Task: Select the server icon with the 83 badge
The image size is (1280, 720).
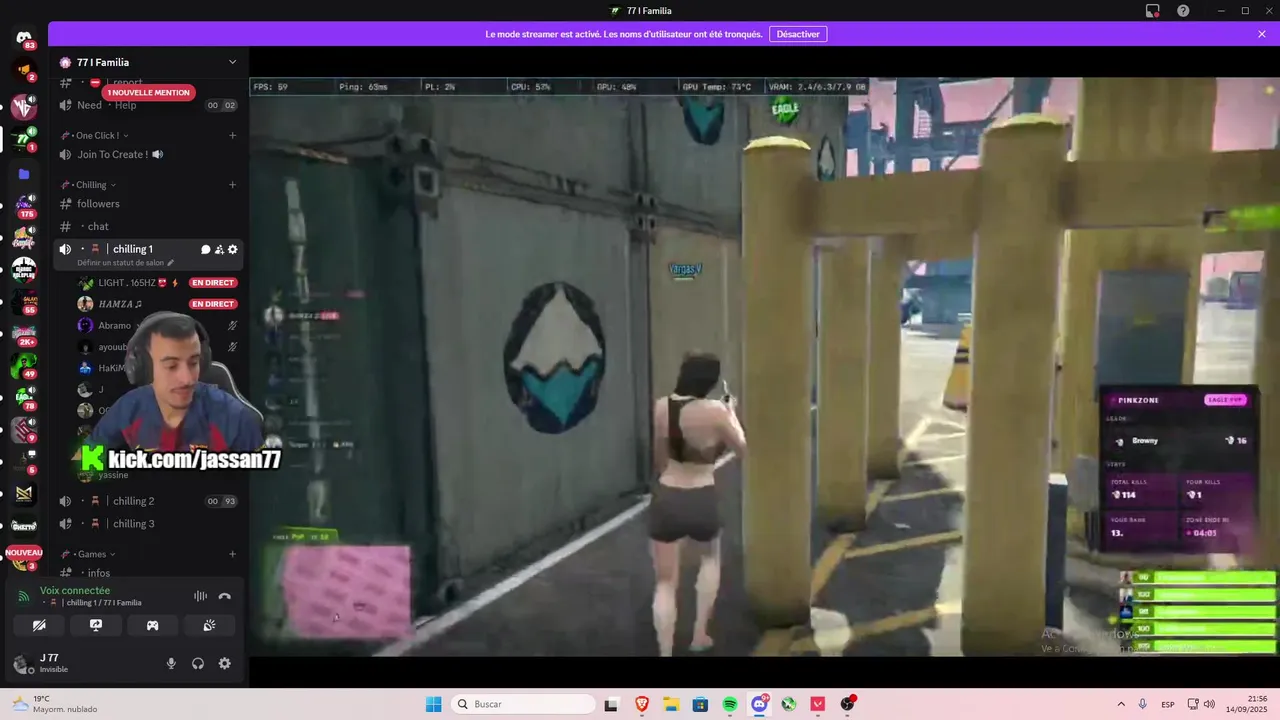Action: point(24,38)
